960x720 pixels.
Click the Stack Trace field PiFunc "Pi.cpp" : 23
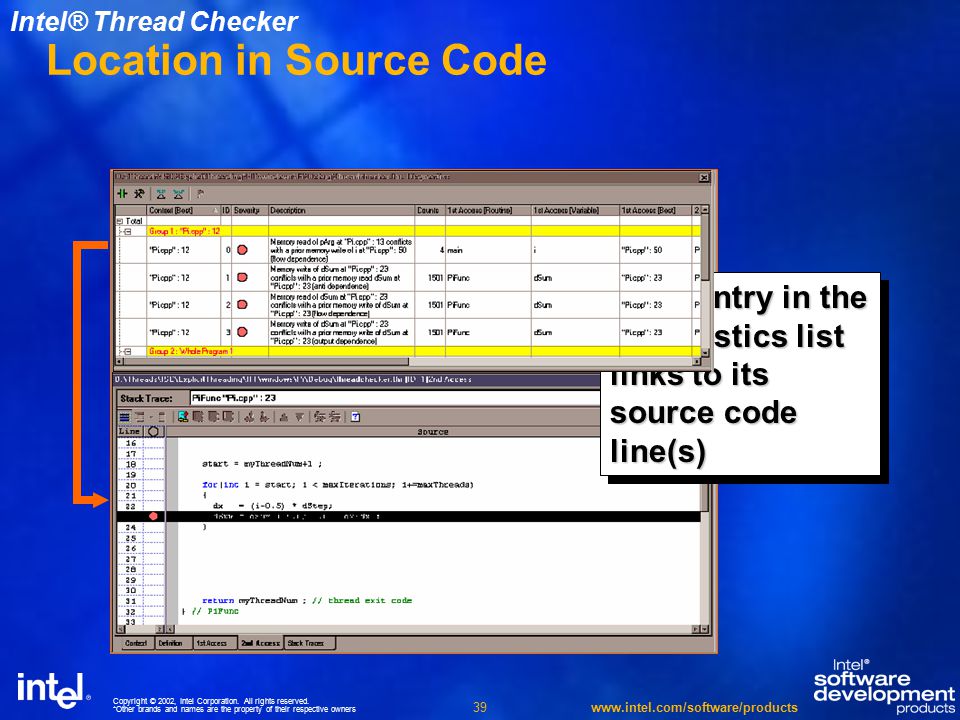click(395, 398)
